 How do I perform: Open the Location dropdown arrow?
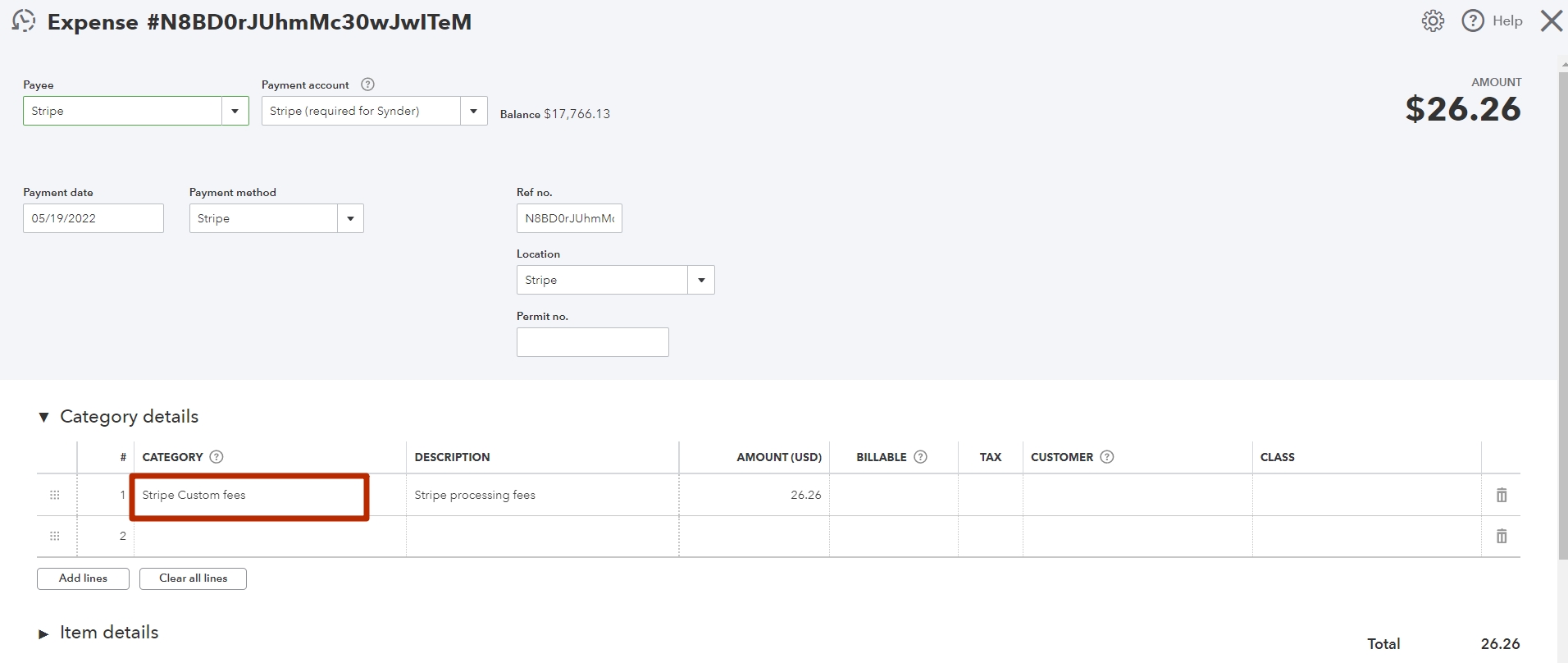coord(701,280)
